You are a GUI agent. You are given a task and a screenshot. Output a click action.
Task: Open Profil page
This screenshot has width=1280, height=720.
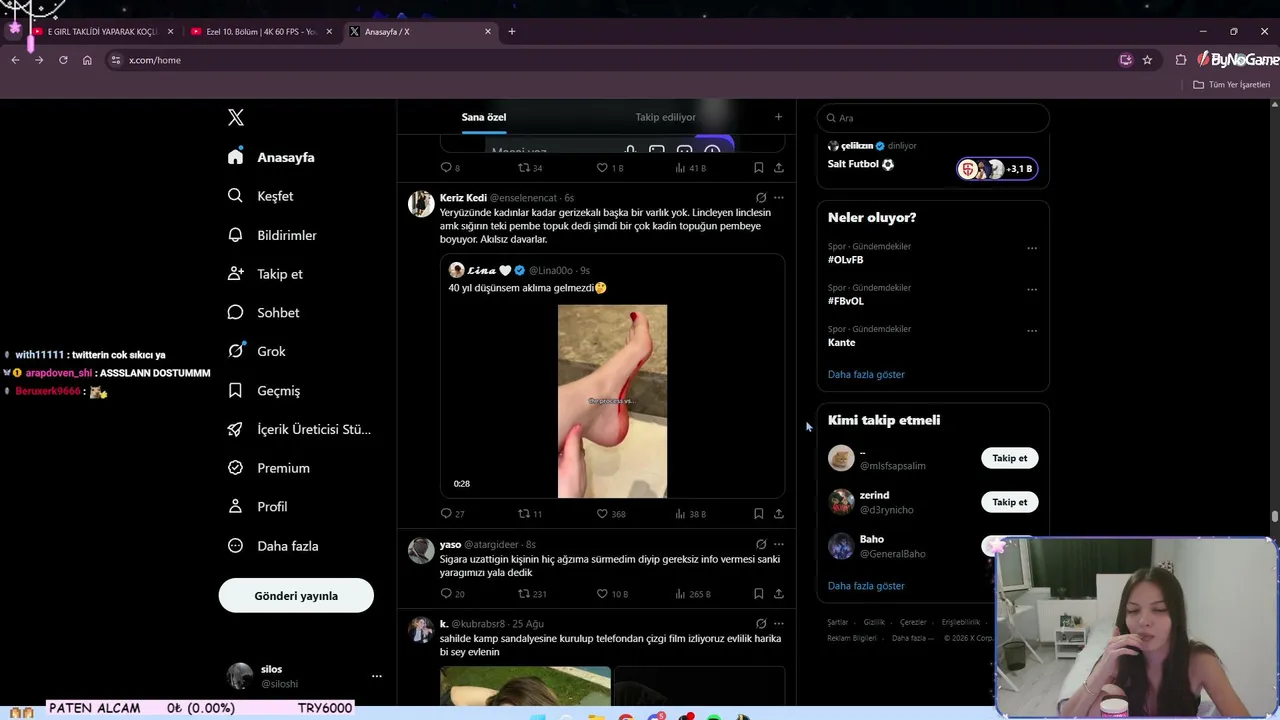(257, 507)
